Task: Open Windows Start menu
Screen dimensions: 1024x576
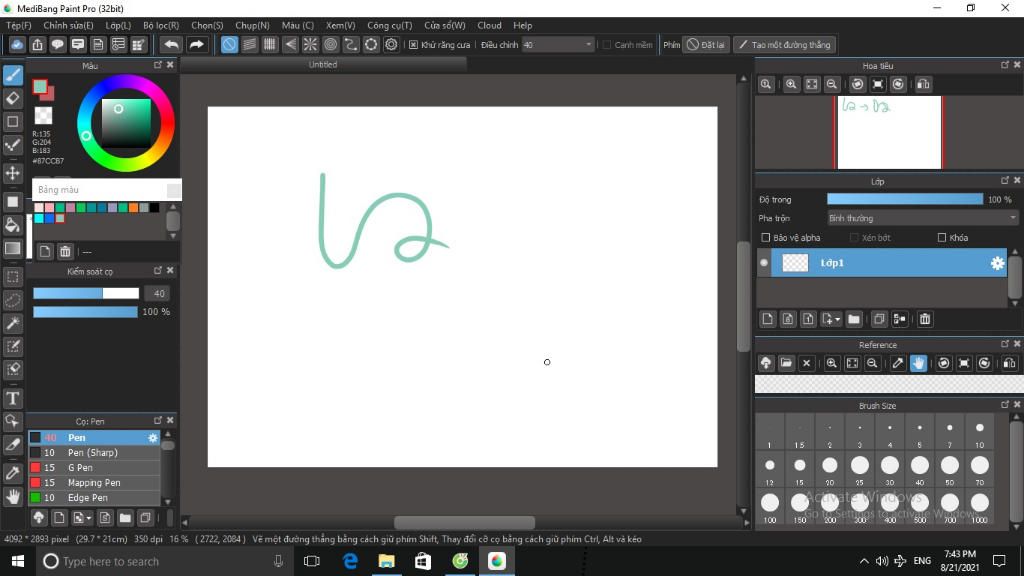Action: click(x=18, y=561)
